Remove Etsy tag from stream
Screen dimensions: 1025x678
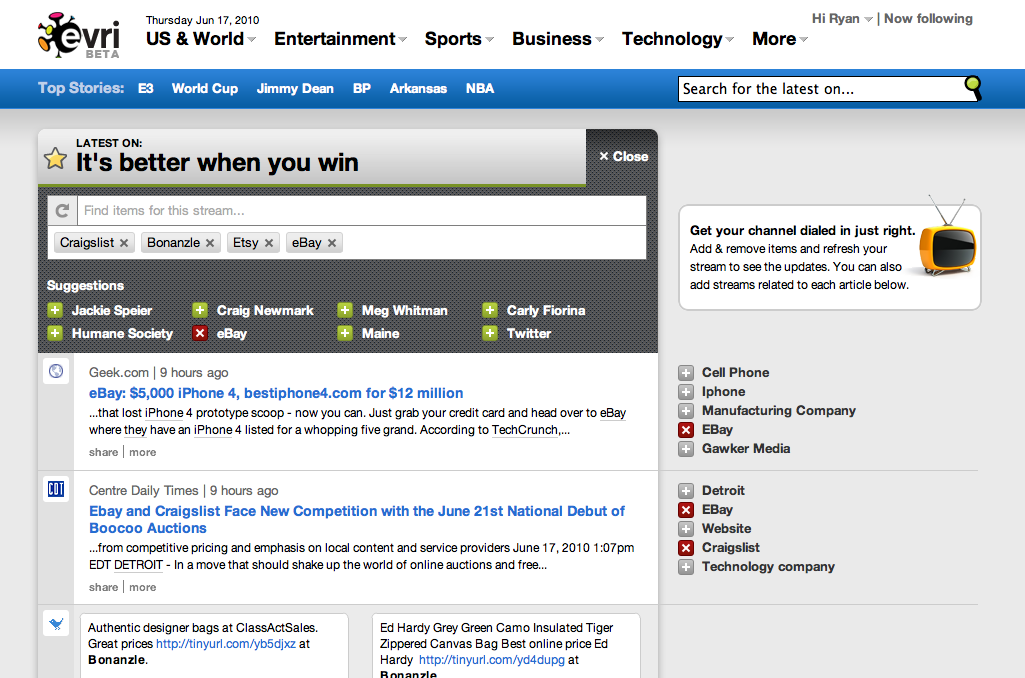point(269,243)
